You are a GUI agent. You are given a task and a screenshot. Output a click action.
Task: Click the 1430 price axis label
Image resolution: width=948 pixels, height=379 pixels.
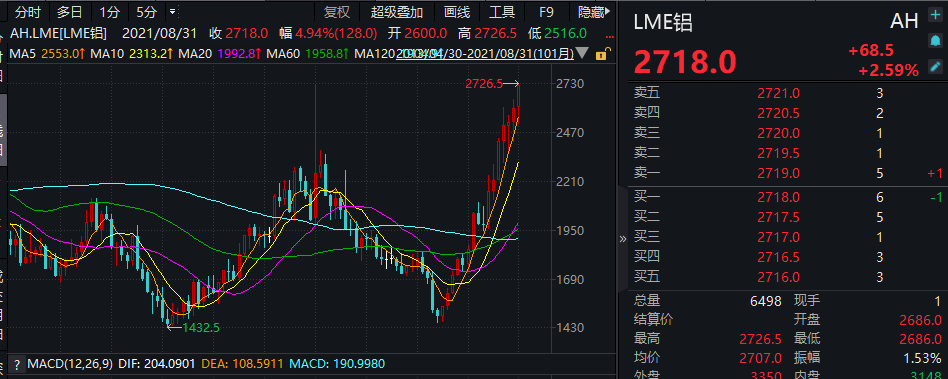pyautogui.click(x=570, y=328)
